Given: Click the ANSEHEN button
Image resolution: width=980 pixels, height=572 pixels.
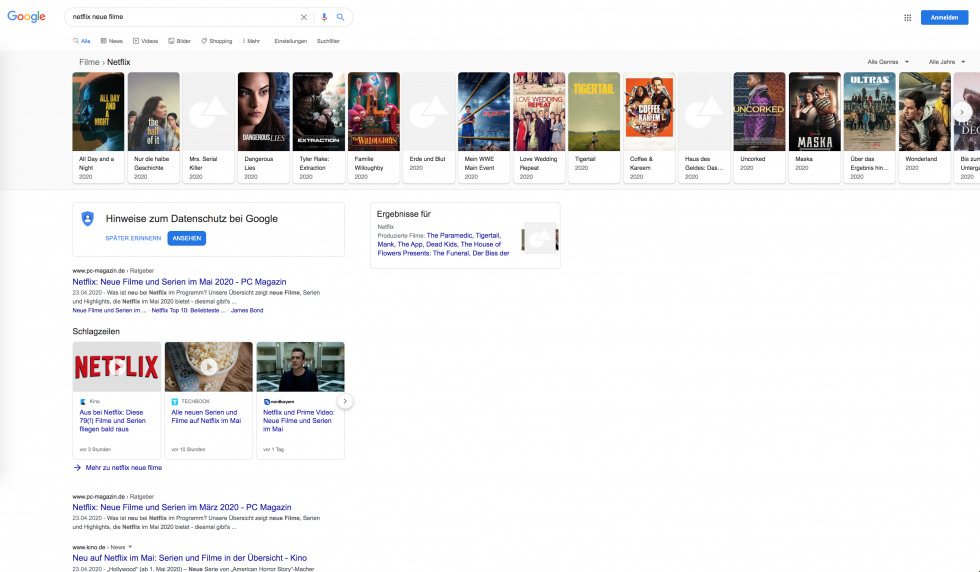Looking at the screenshot, I should click(186, 238).
